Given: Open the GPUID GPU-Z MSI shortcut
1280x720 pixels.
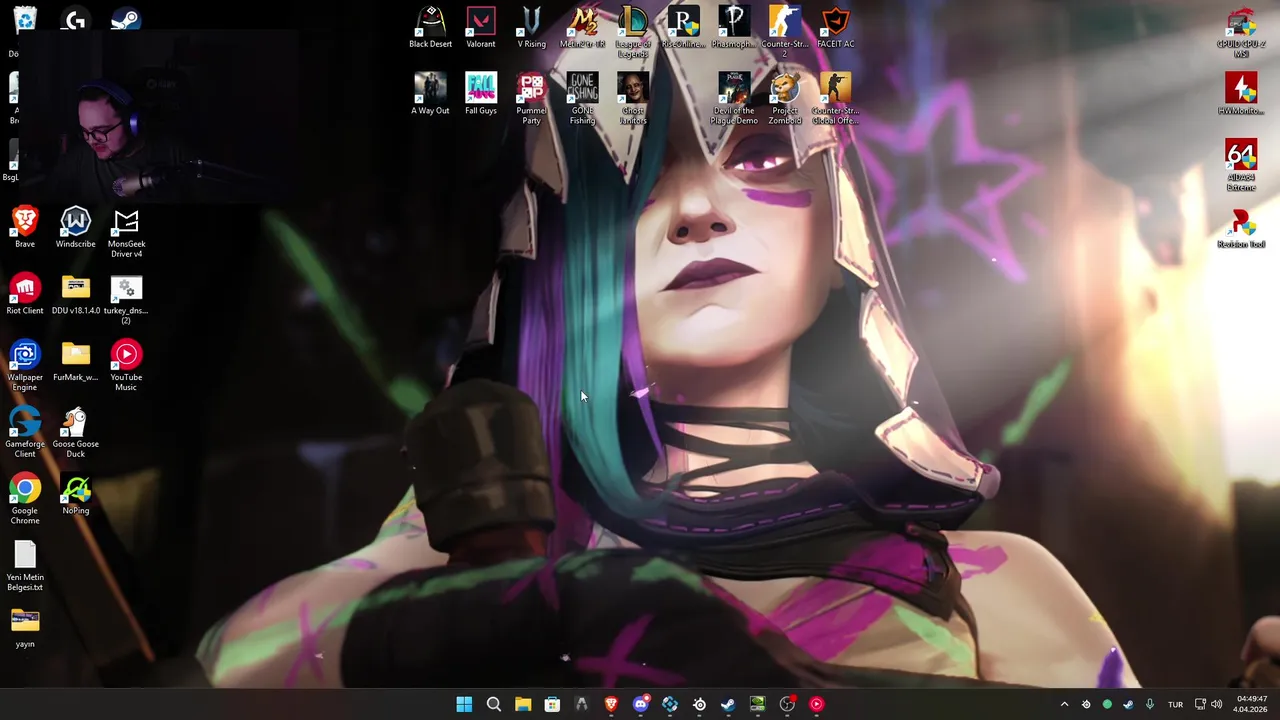Looking at the screenshot, I should [x=1241, y=32].
